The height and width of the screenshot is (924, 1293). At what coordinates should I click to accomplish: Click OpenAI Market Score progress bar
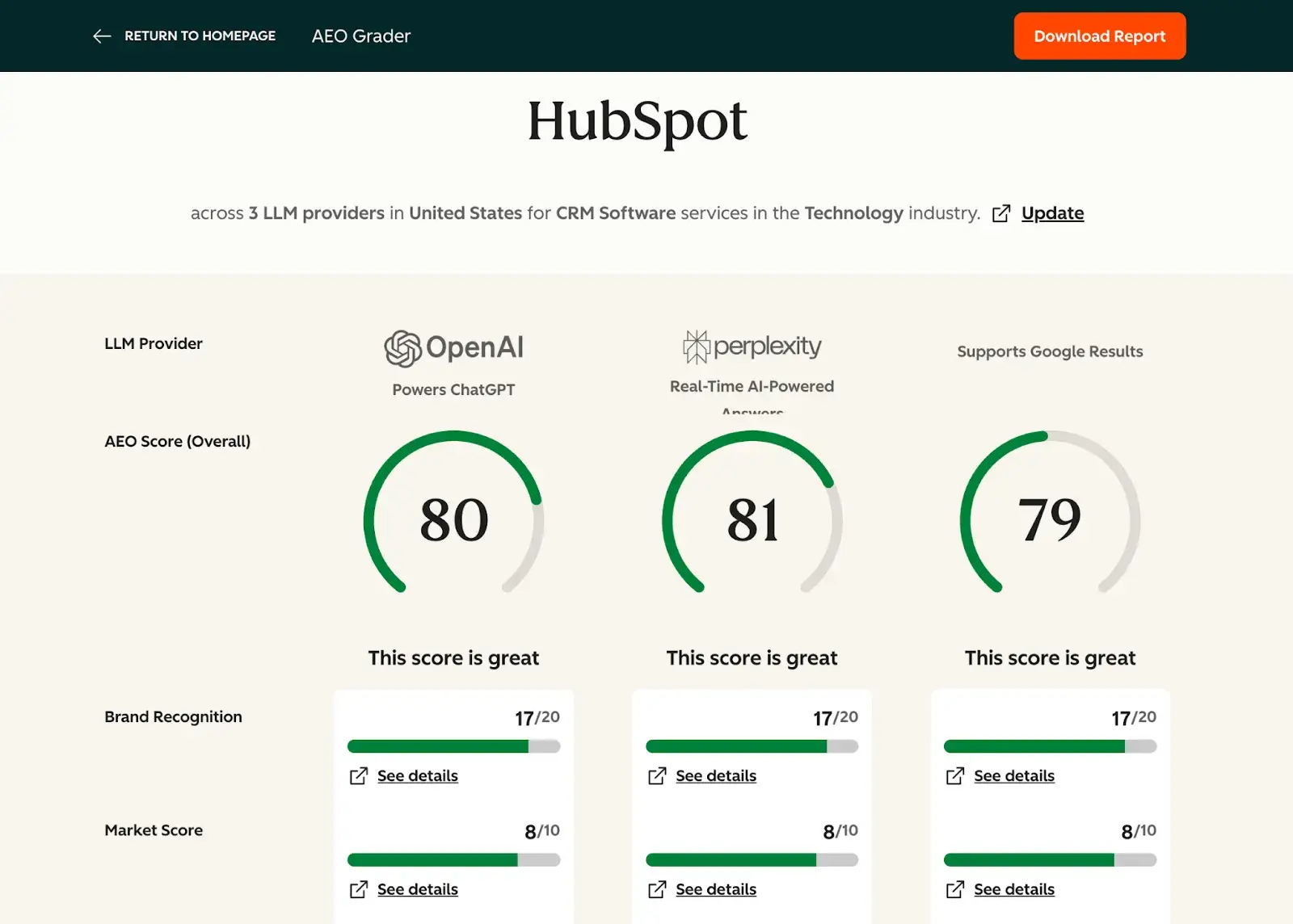pos(453,860)
